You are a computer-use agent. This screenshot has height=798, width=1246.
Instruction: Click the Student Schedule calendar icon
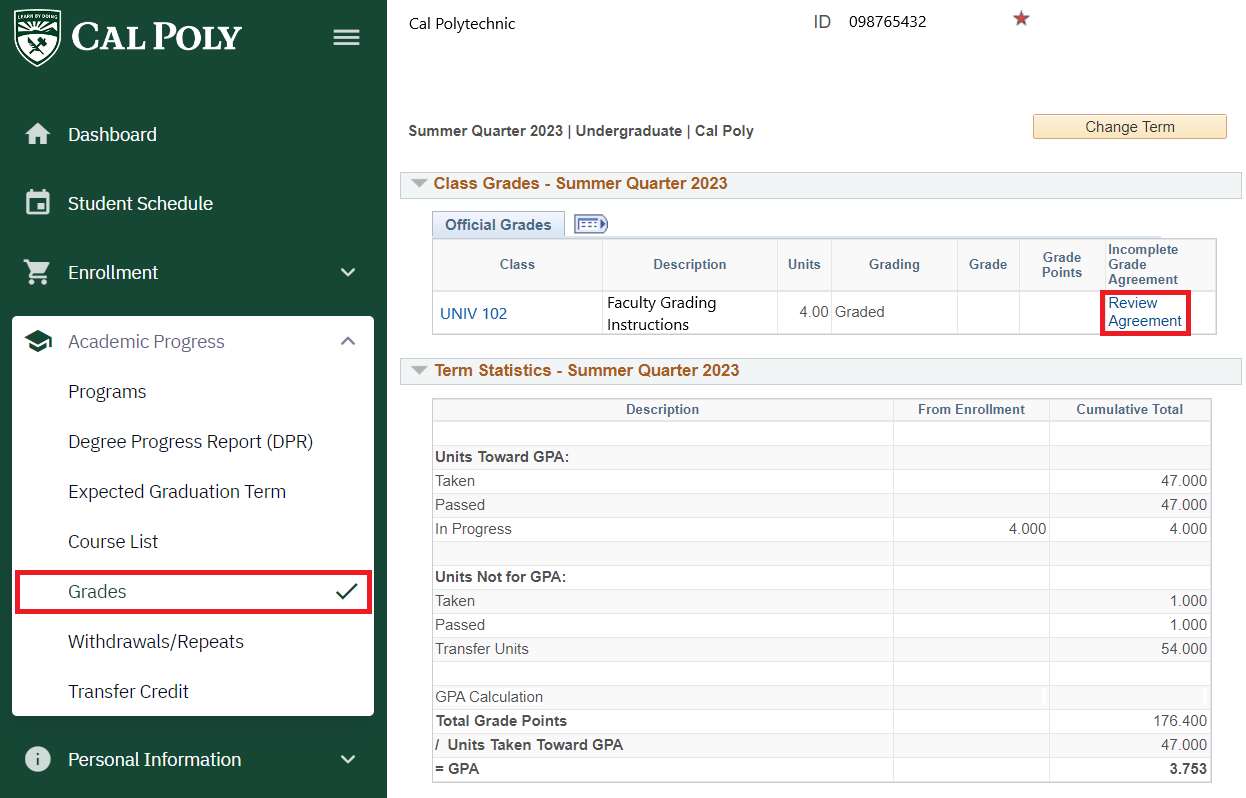coord(38,203)
